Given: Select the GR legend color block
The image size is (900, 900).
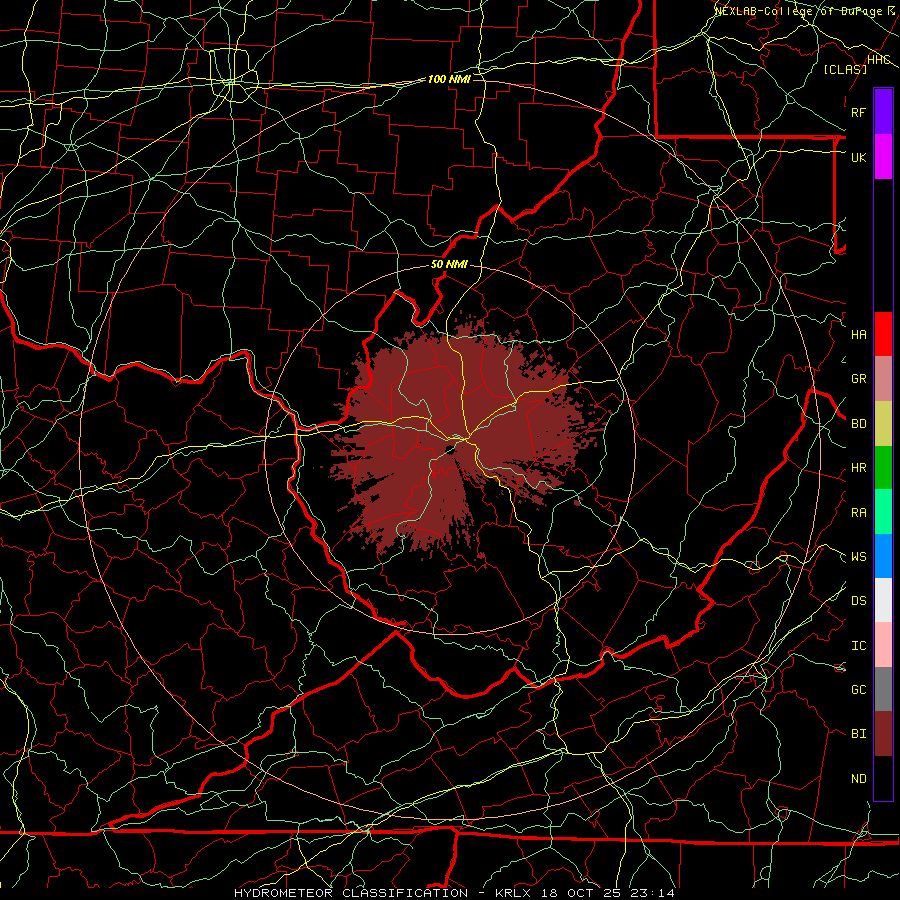Looking at the screenshot, I should pyautogui.click(x=883, y=378).
